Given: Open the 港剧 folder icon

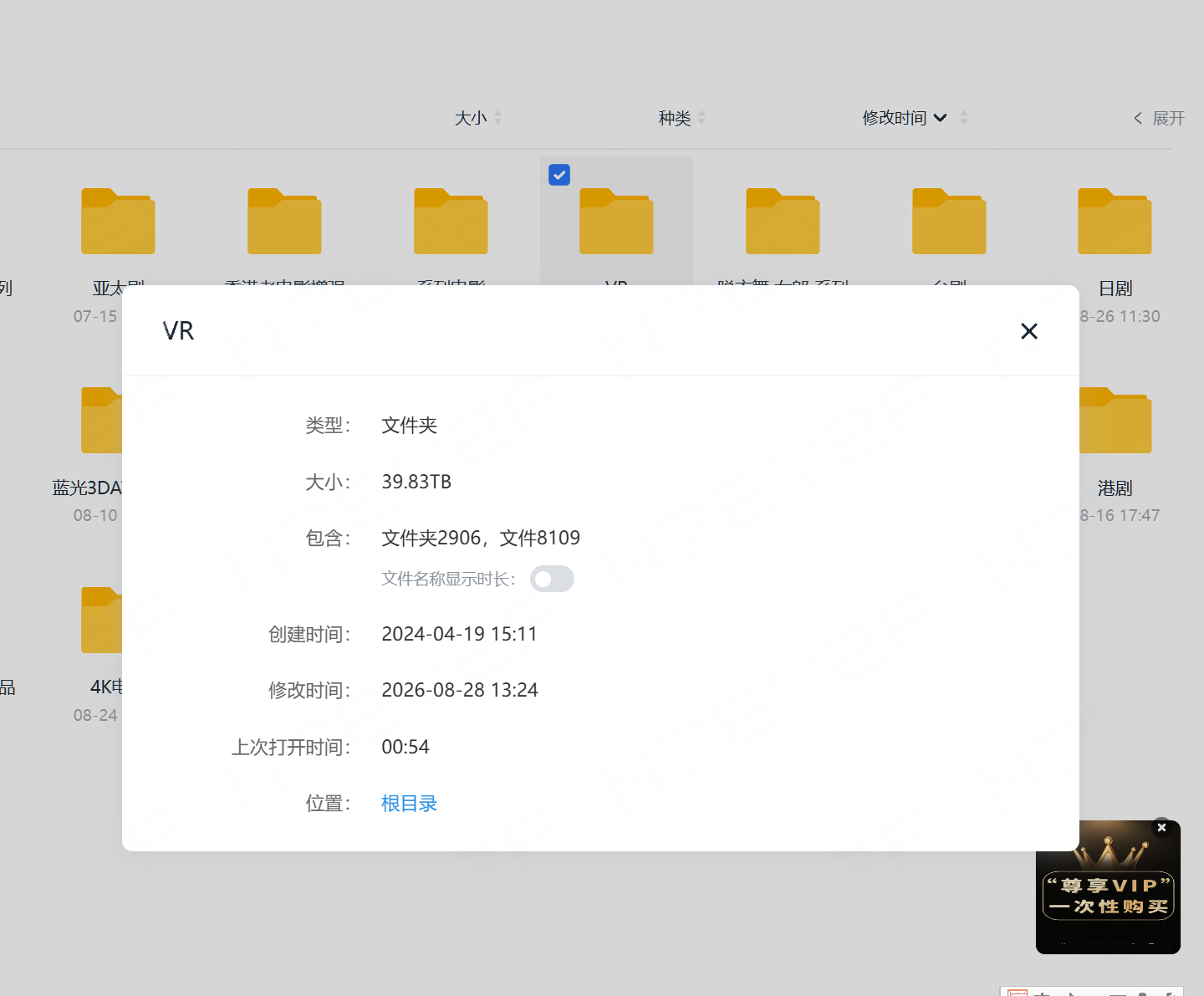Looking at the screenshot, I should tap(1115, 420).
